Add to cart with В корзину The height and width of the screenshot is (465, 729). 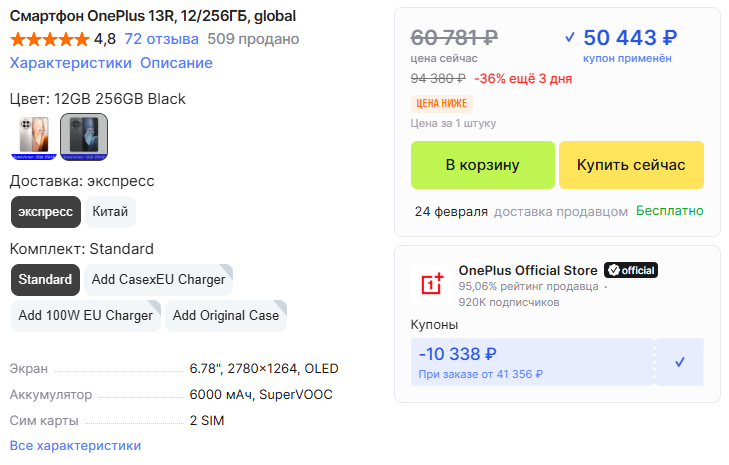(483, 165)
